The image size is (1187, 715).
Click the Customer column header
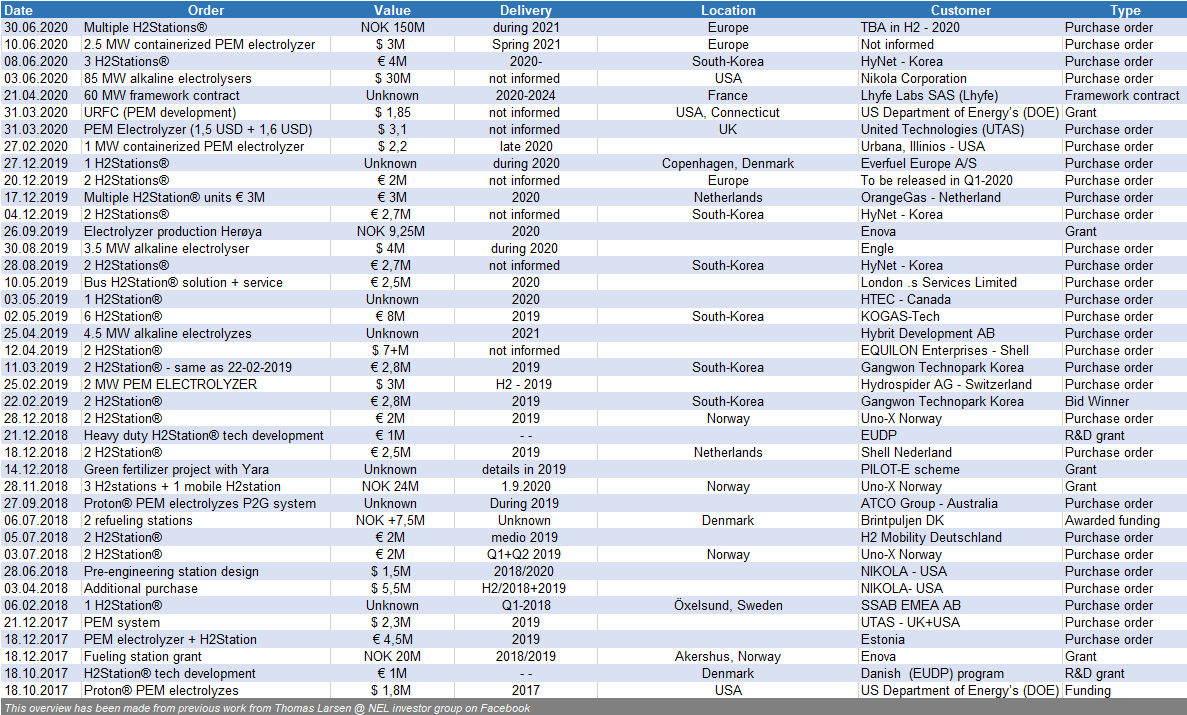click(x=961, y=10)
